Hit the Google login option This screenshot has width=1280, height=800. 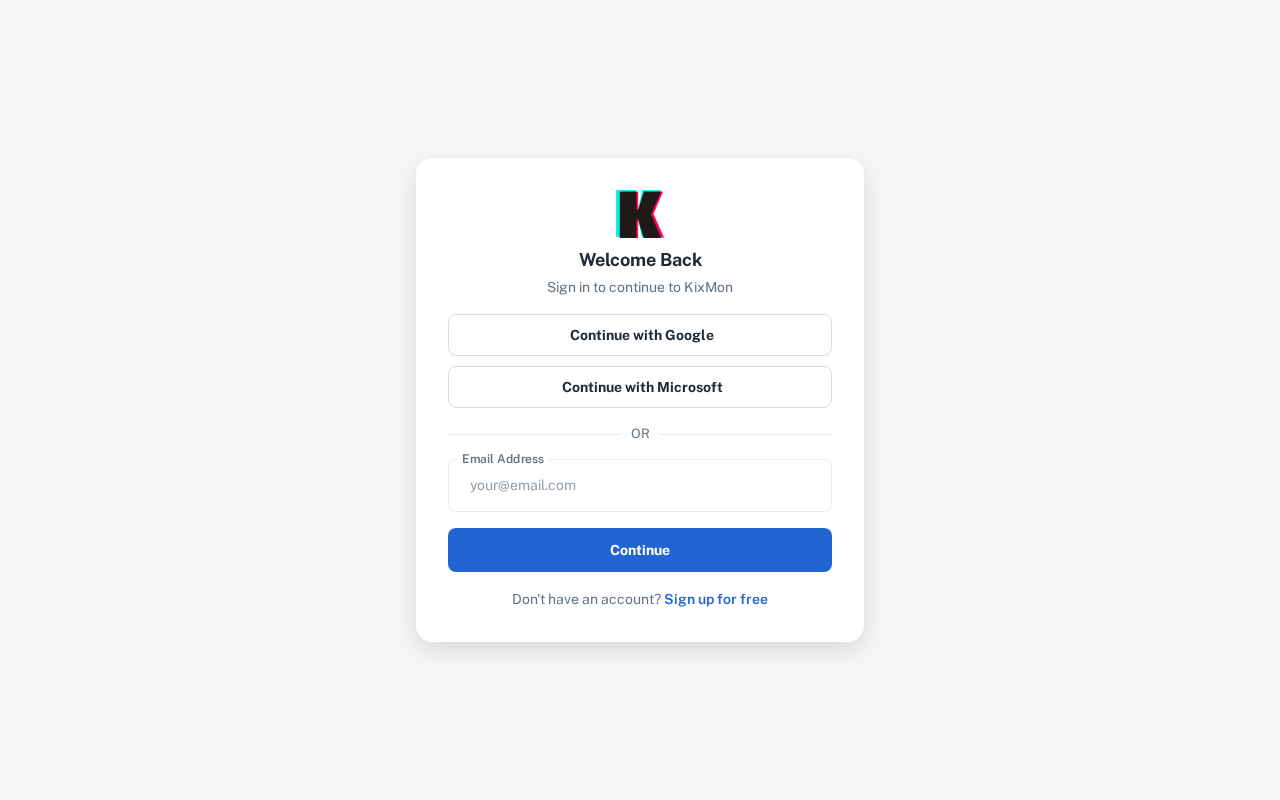click(x=640, y=335)
